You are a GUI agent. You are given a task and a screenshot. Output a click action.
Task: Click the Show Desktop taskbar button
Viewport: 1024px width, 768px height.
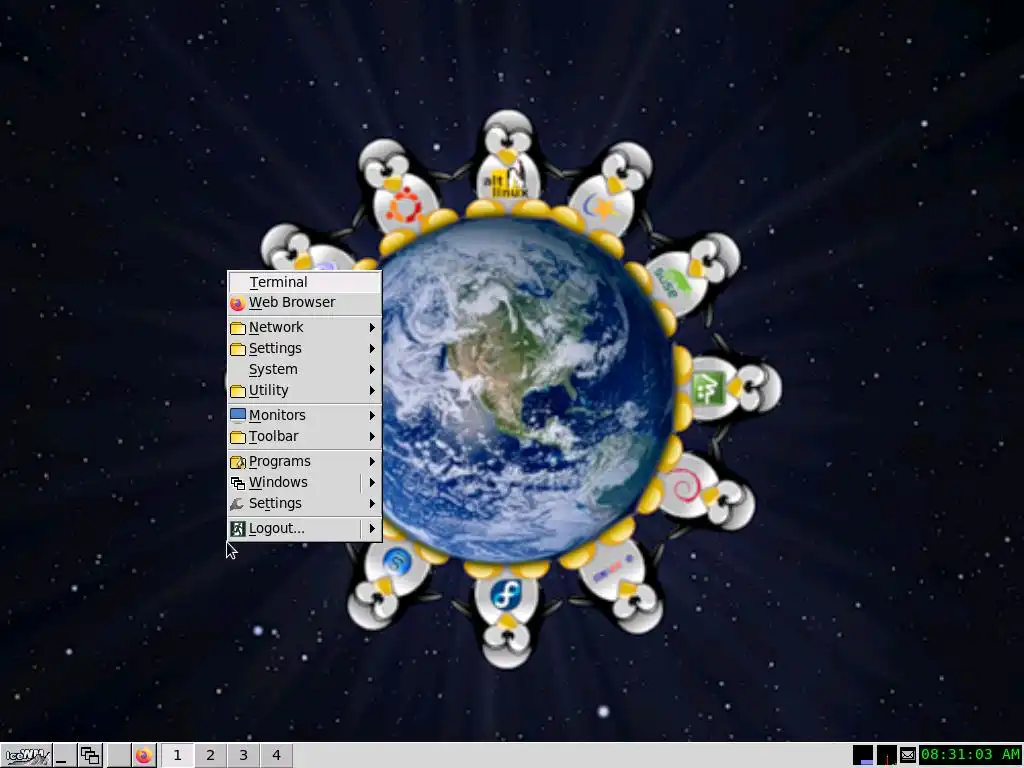point(63,756)
